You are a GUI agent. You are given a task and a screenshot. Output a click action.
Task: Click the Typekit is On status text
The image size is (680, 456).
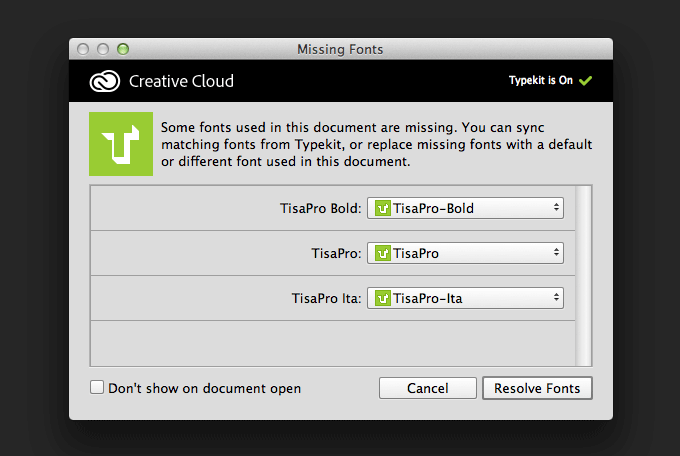(540, 81)
